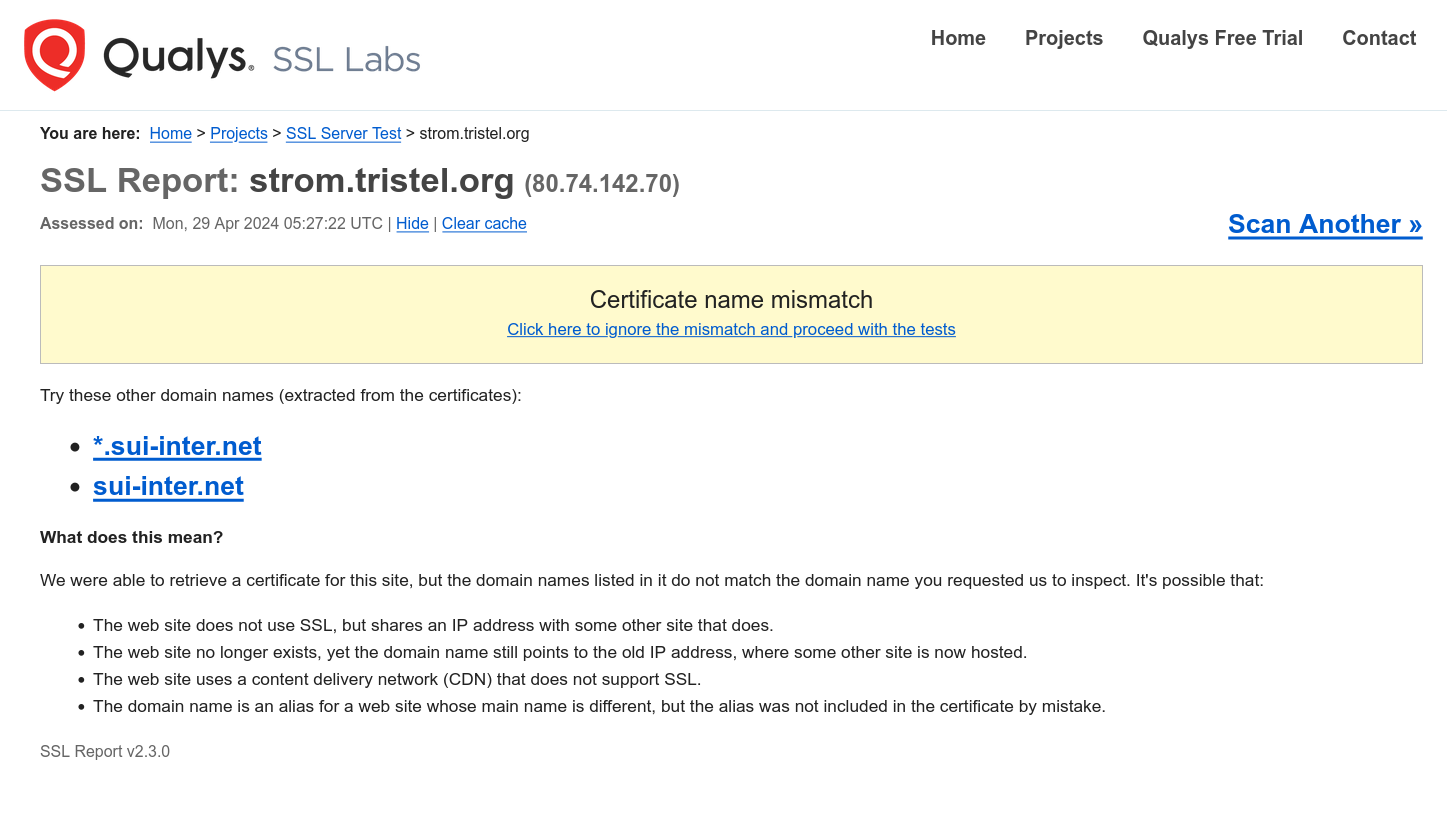
Task: Follow the Home breadcrumb link
Action: 171,134
